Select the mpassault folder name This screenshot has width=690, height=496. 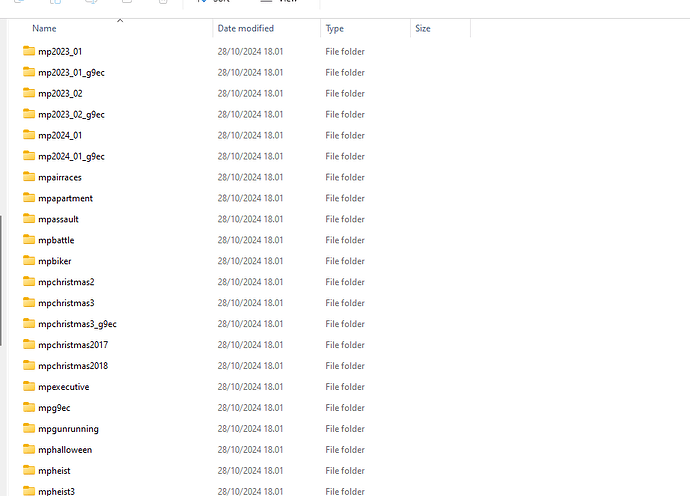tap(59, 219)
